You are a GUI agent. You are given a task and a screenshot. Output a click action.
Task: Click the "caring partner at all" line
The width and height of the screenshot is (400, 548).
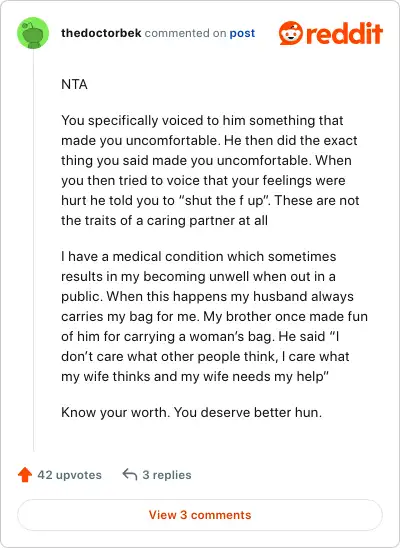tap(164, 221)
